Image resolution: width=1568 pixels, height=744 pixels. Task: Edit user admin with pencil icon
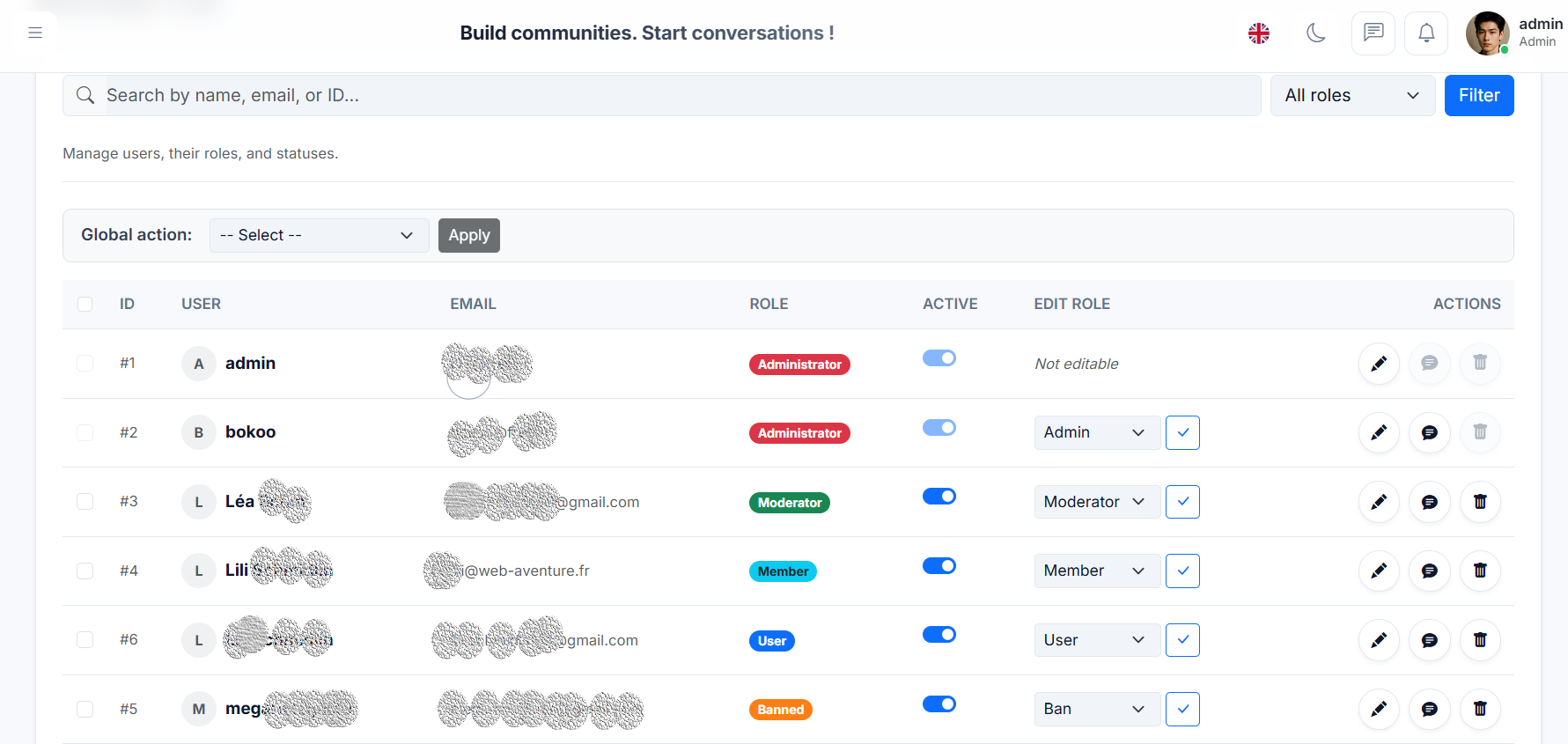click(x=1379, y=363)
